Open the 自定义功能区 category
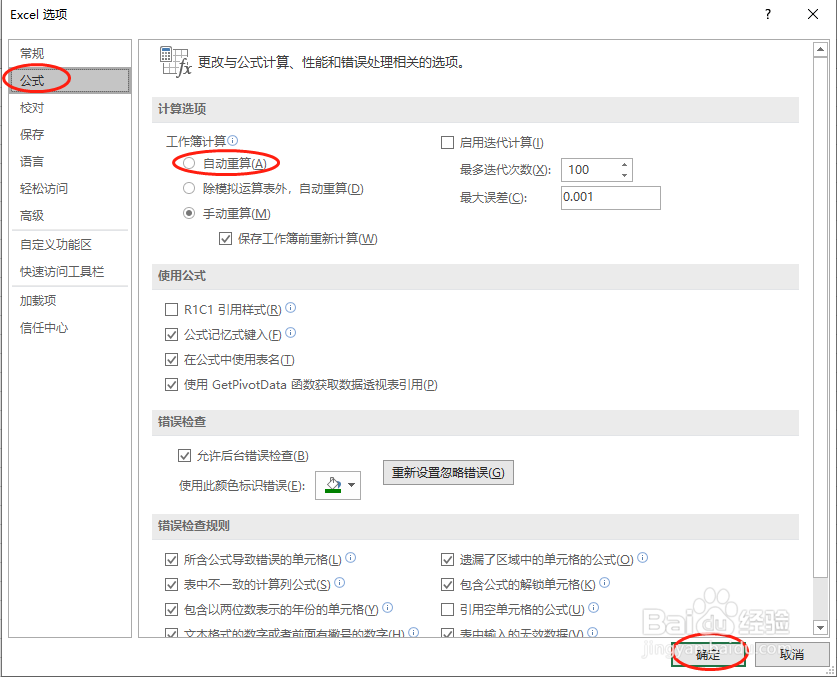The image size is (837, 677). (x=70, y=245)
